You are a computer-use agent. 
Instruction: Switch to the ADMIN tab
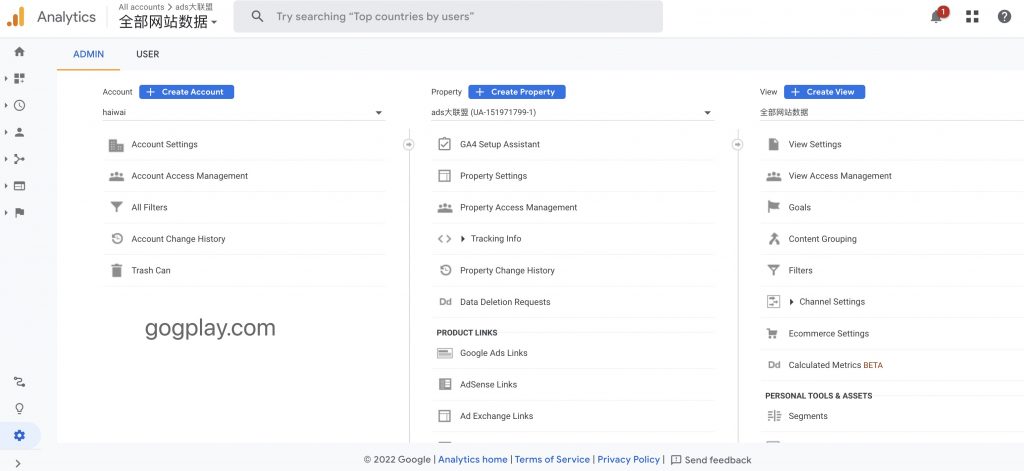pyautogui.click(x=88, y=54)
